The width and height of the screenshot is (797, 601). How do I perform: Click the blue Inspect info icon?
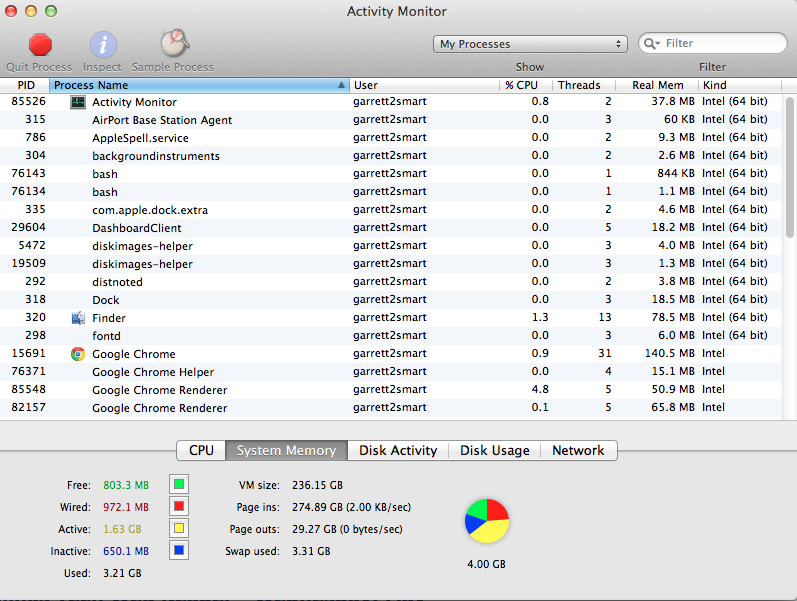pos(103,45)
